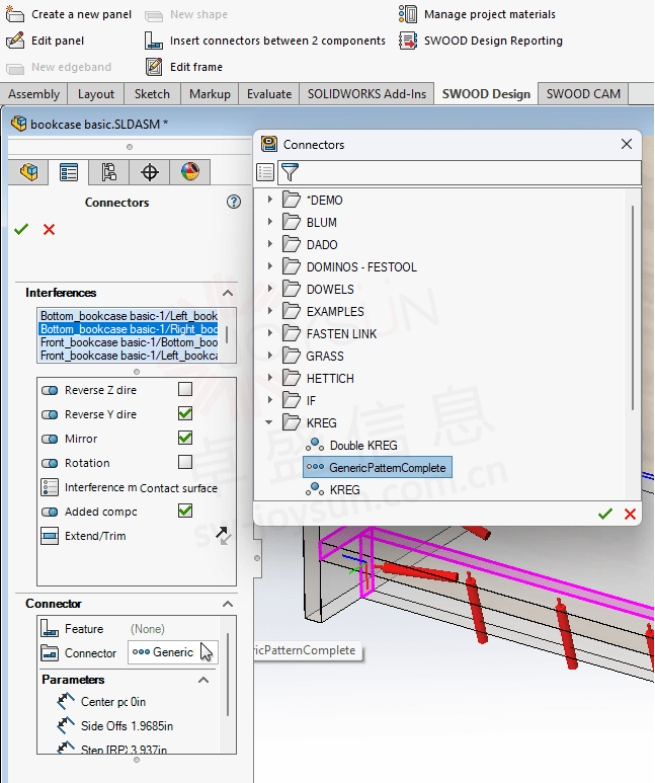Click the Connector Generic input field
Viewport: 655px width, 783px height.
click(x=173, y=652)
